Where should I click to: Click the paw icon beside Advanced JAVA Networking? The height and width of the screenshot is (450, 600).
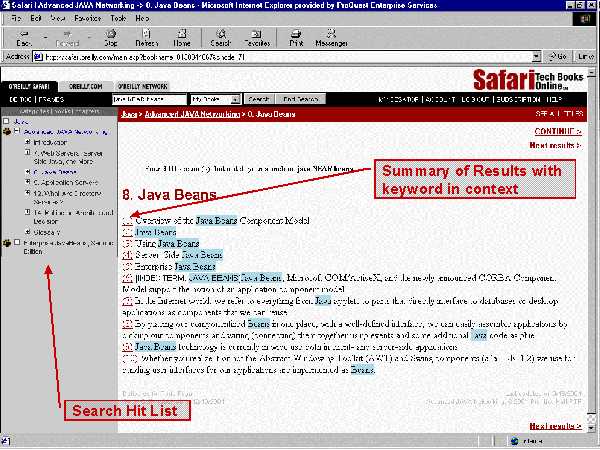pyautogui.click(x=7, y=132)
